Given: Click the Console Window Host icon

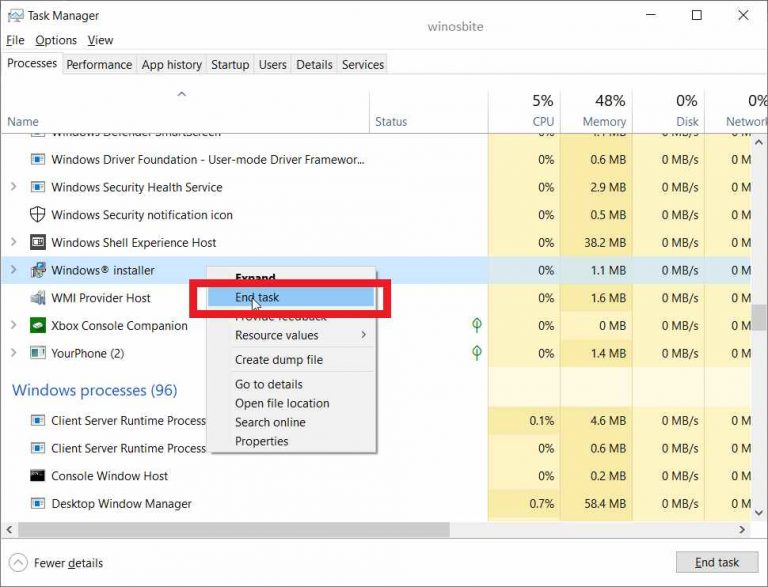Looking at the screenshot, I should pos(38,476).
